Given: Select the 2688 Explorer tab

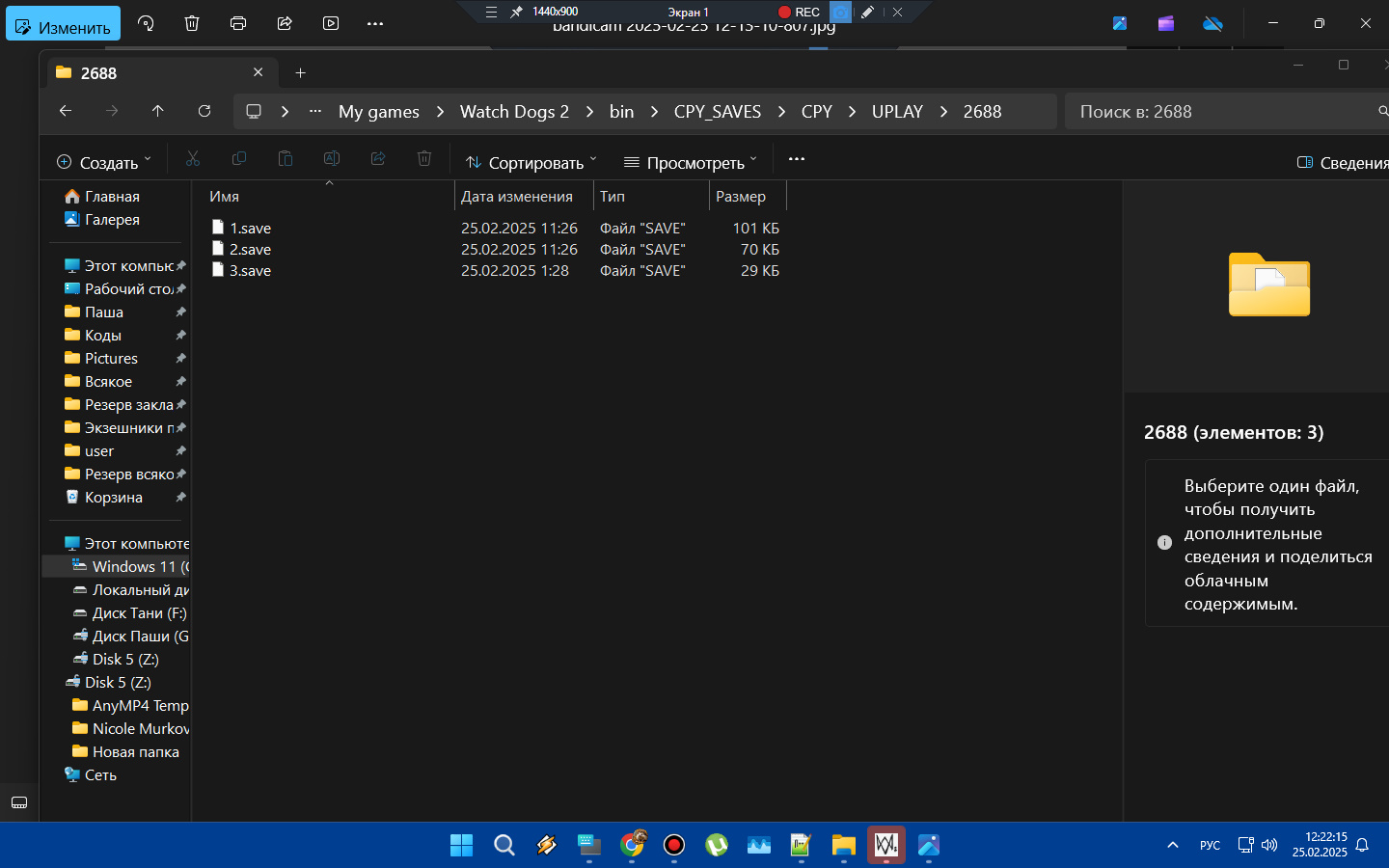Looking at the screenshot, I should tap(145, 73).
